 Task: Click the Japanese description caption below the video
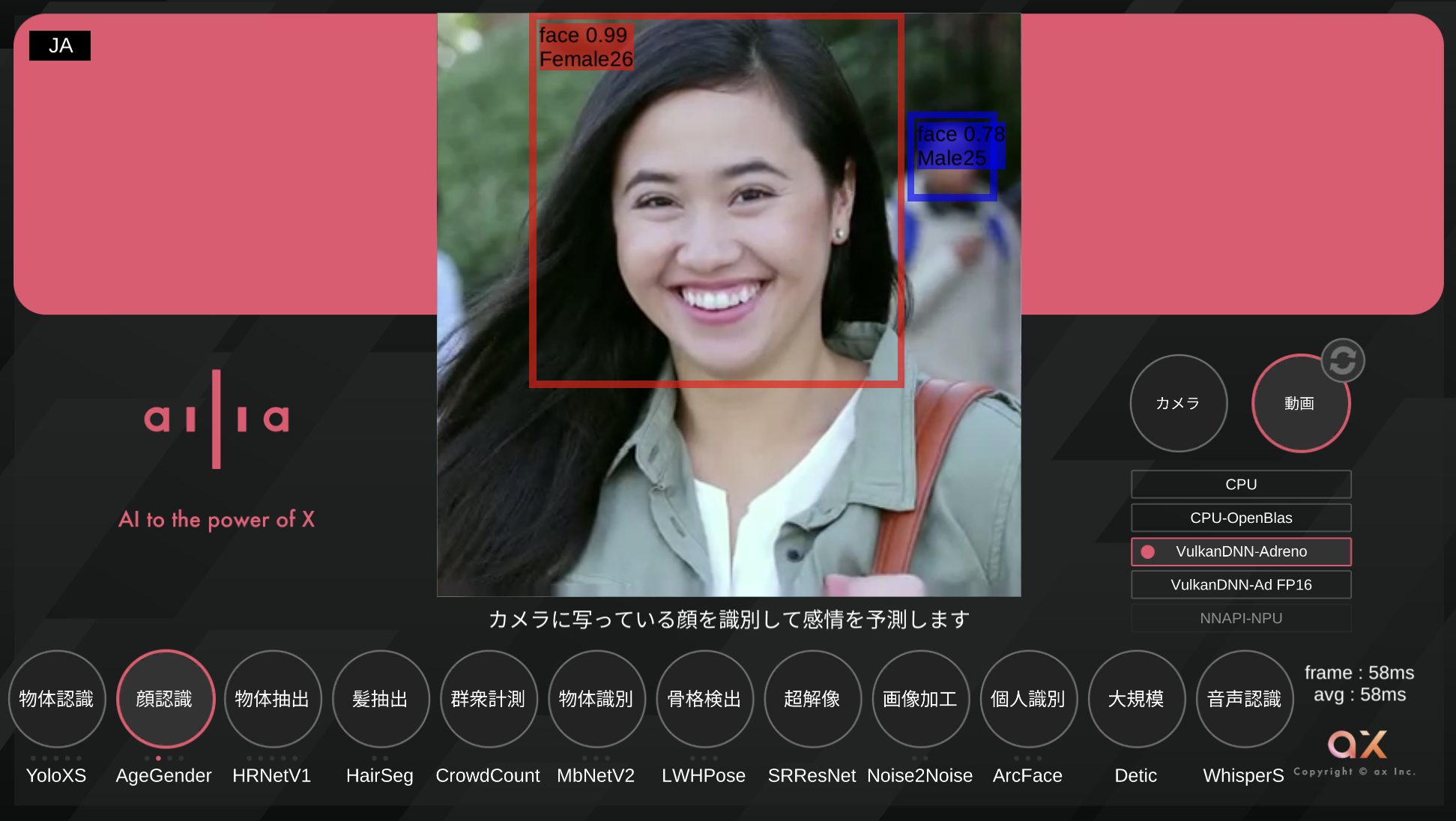point(729,619)
